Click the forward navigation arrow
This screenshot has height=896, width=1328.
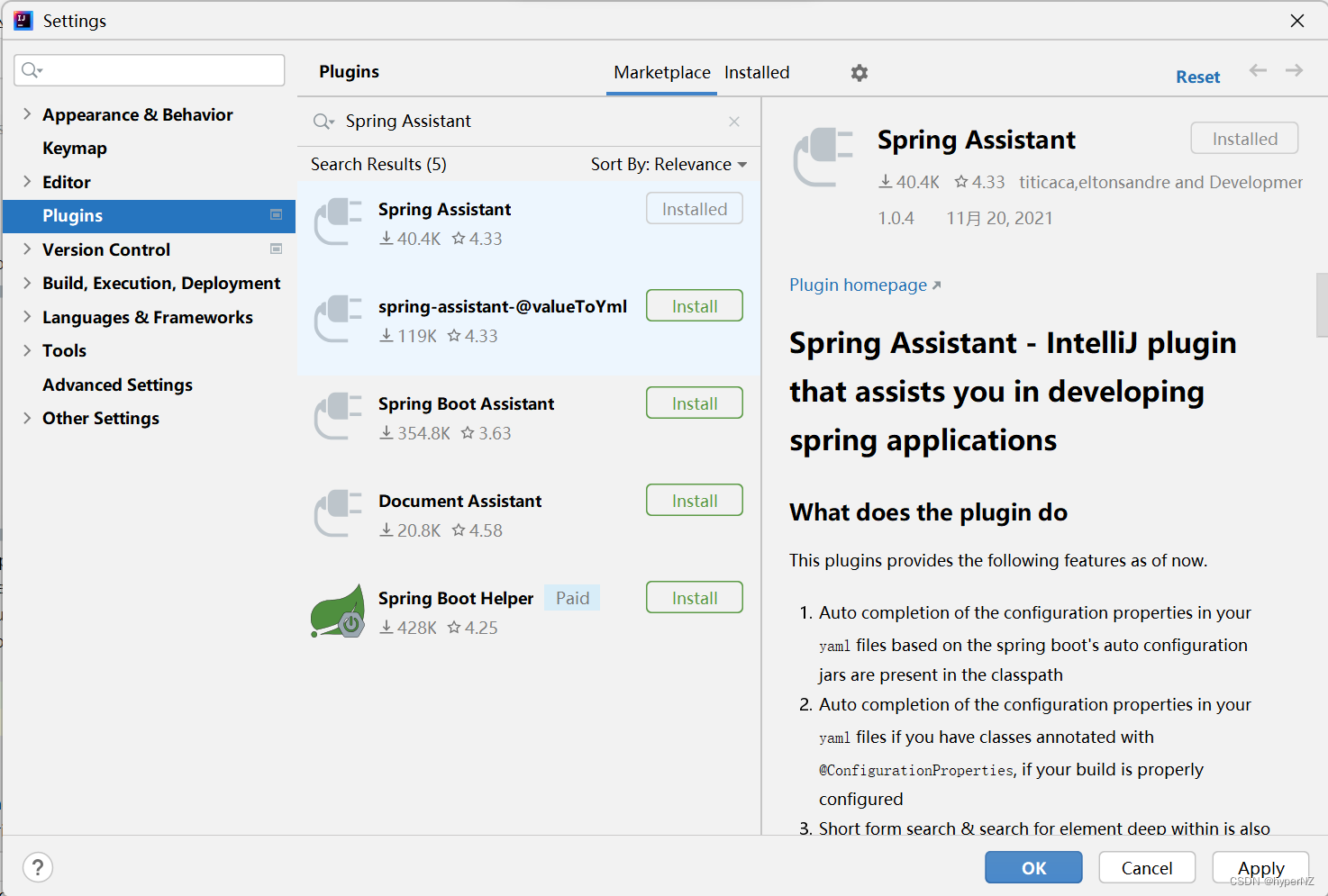pos(1294,70)
